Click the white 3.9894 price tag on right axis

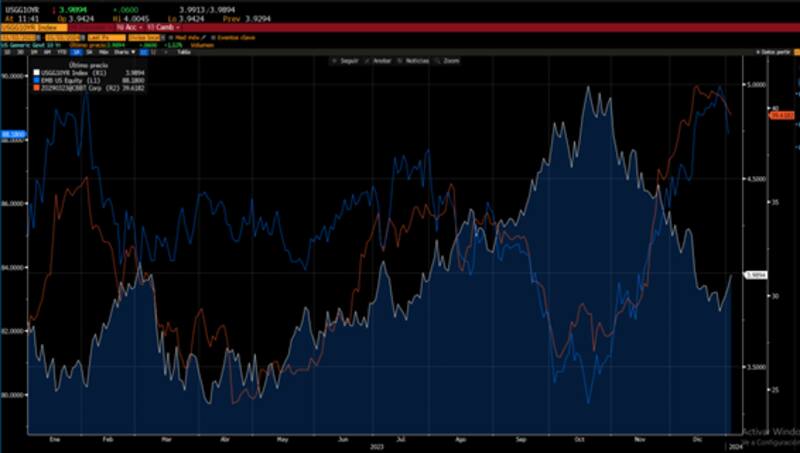(x=755, y=275)
